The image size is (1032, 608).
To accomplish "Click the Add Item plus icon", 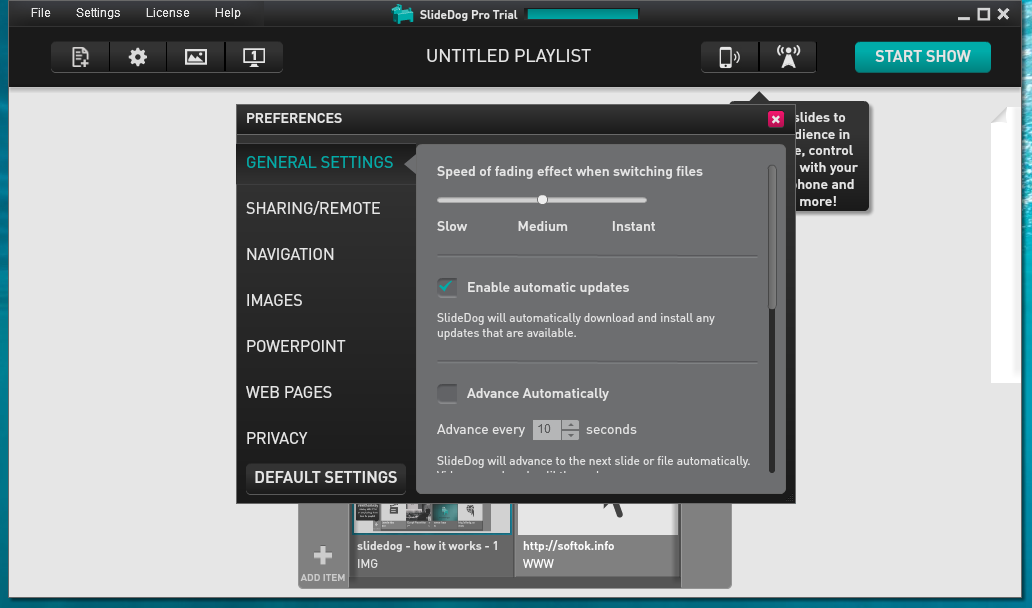I will point(322,557).
